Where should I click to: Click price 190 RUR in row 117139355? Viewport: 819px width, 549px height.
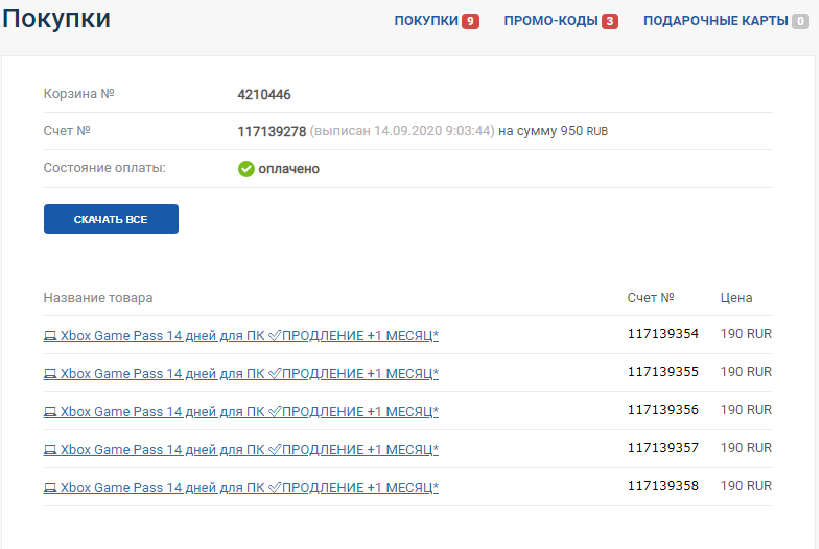pyautogui.click(x=746, y=372)
